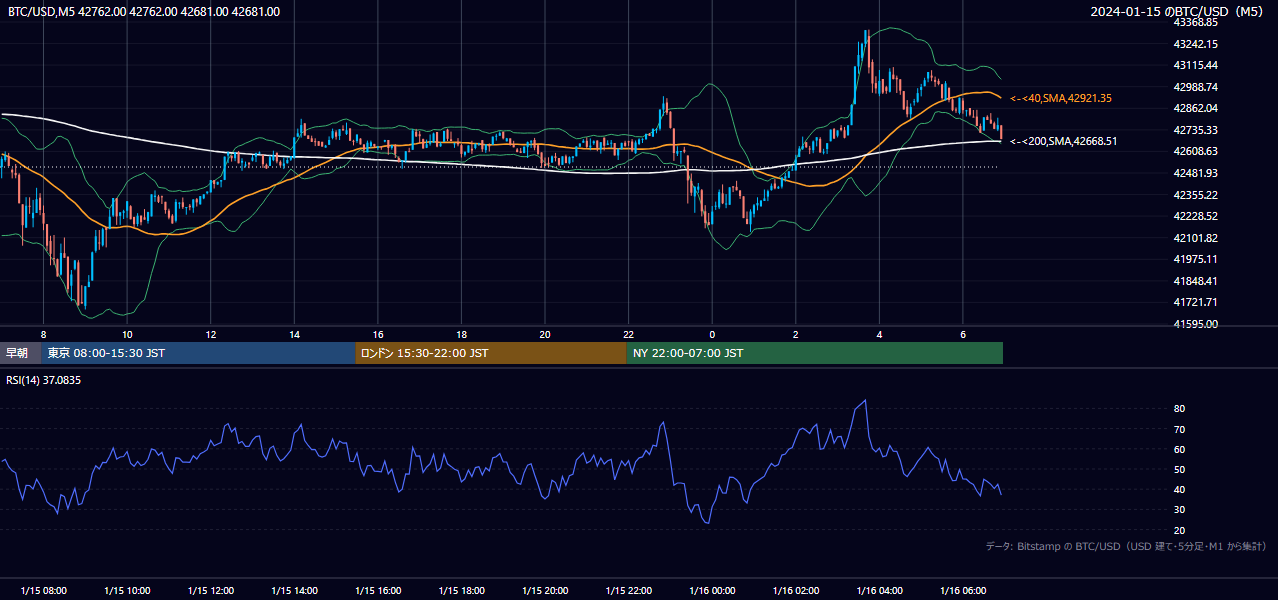Screen dimensions: 1278x600
Task: Click price axis value 42735.33
Action: 1195,130
